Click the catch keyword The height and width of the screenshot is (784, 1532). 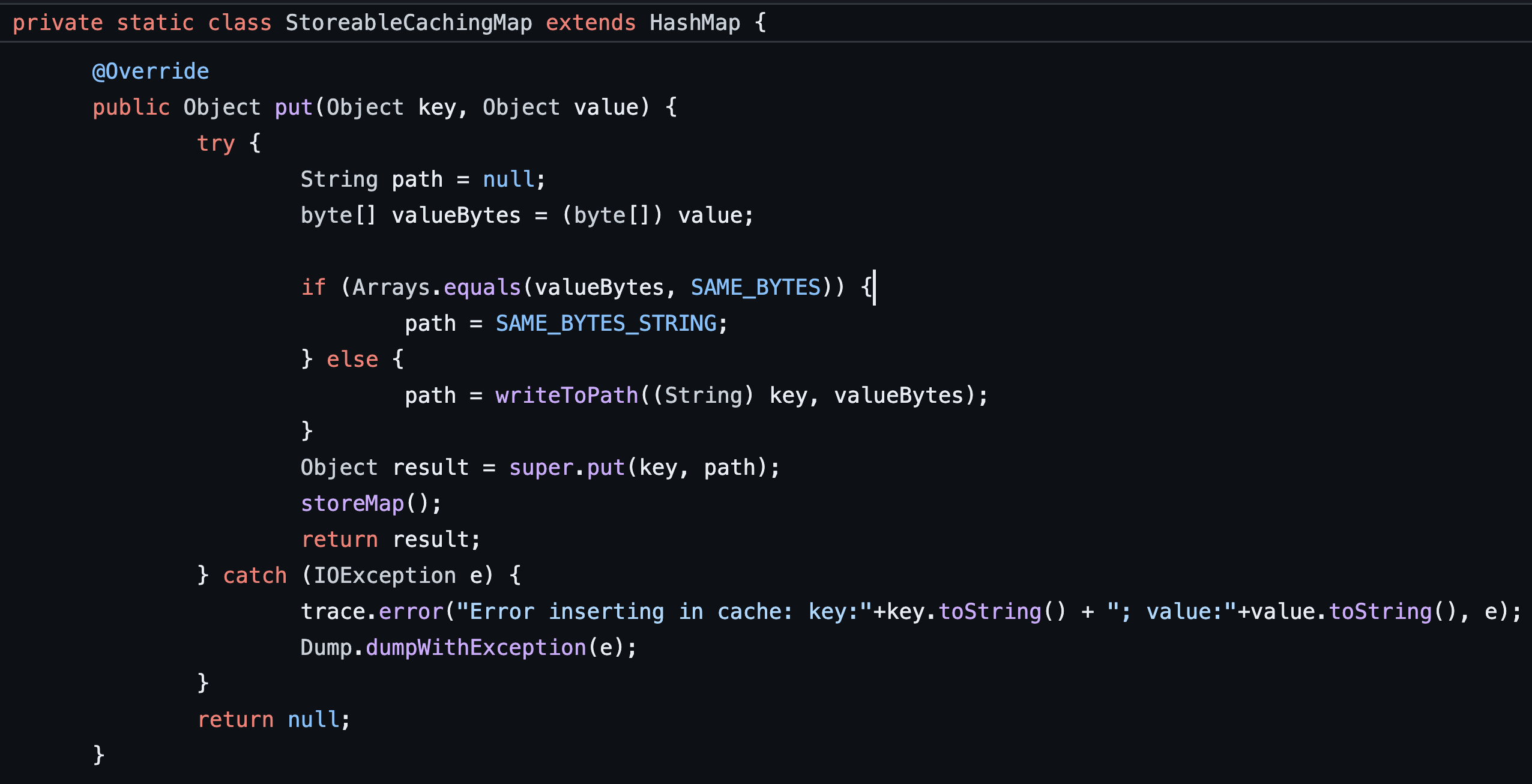(255, 576)
